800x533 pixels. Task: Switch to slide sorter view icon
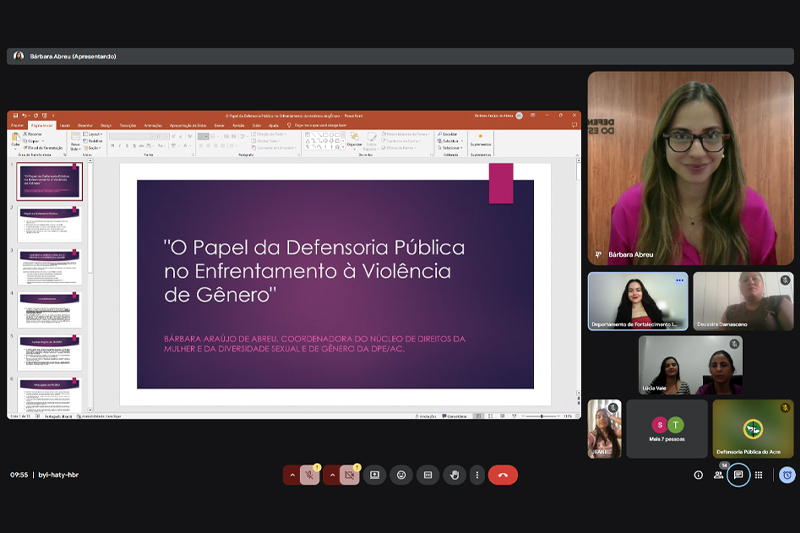coord(490,416)
